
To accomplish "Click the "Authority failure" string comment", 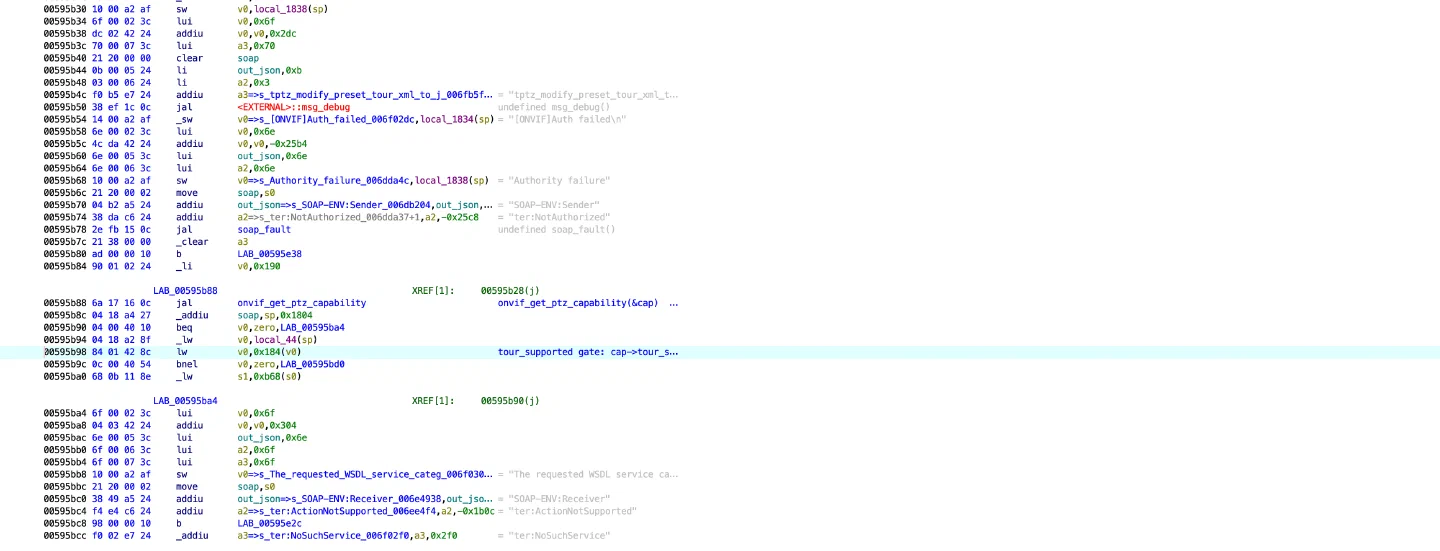I will coord(559,180).
